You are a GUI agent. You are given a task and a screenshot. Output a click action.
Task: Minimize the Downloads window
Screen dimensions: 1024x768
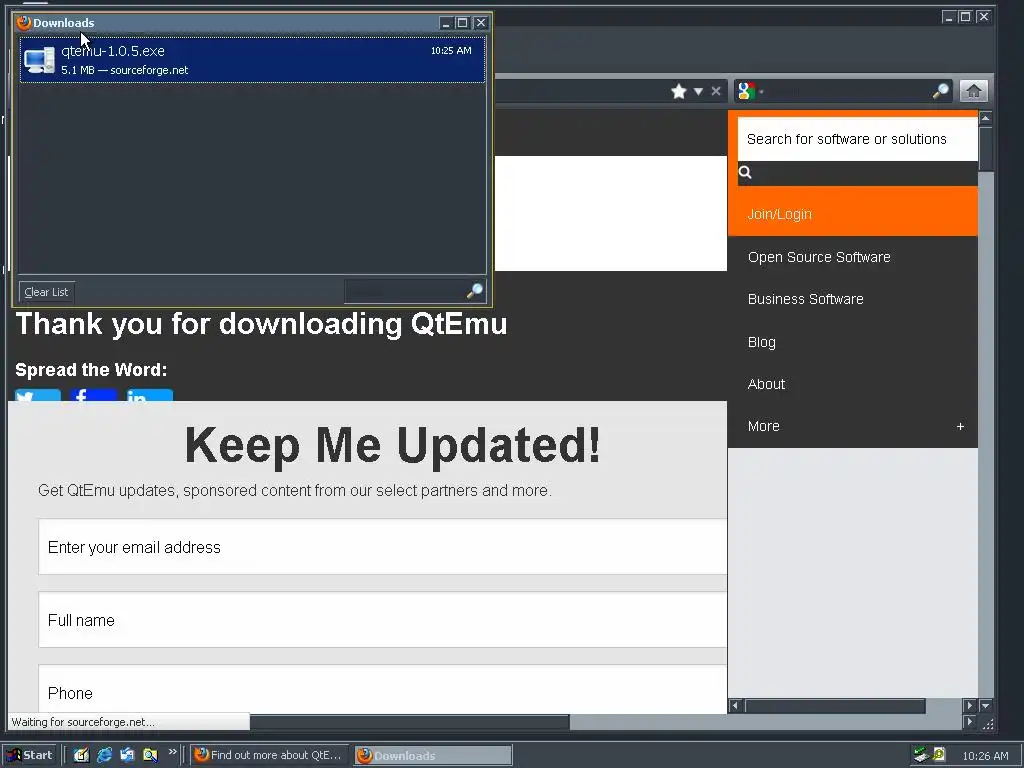(x=446, y=23)
